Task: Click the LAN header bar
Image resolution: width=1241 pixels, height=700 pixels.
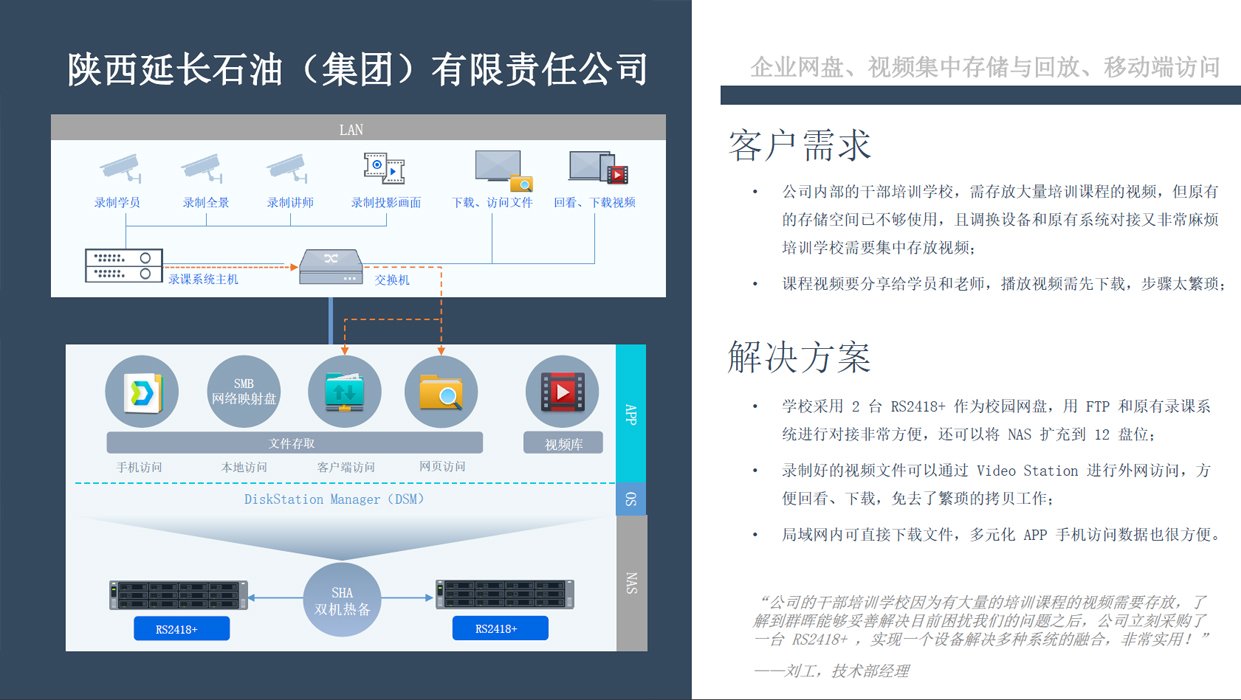Action: 358,128
